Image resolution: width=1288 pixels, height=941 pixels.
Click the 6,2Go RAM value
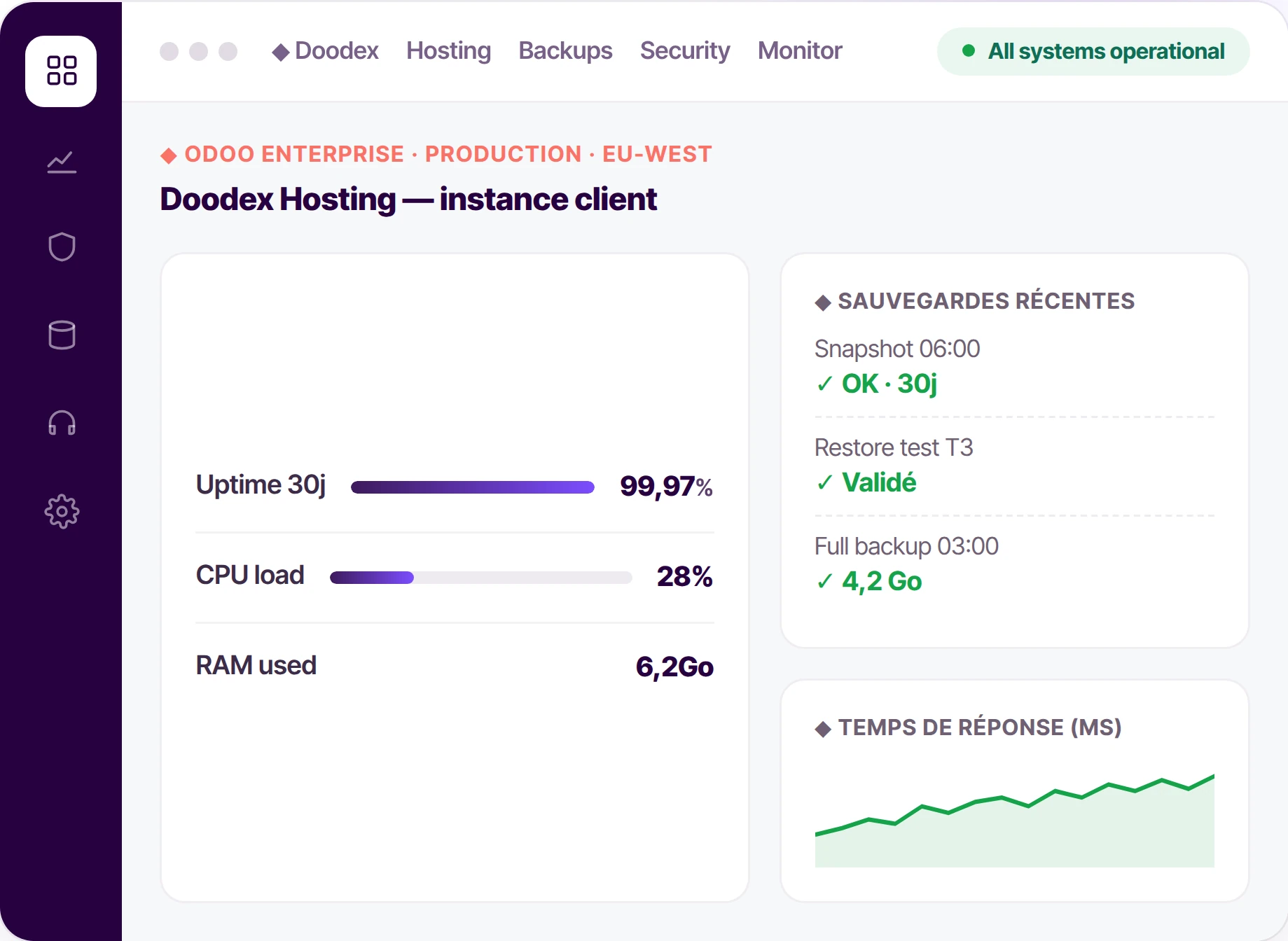pyautogui.click(x=674, y=667)
